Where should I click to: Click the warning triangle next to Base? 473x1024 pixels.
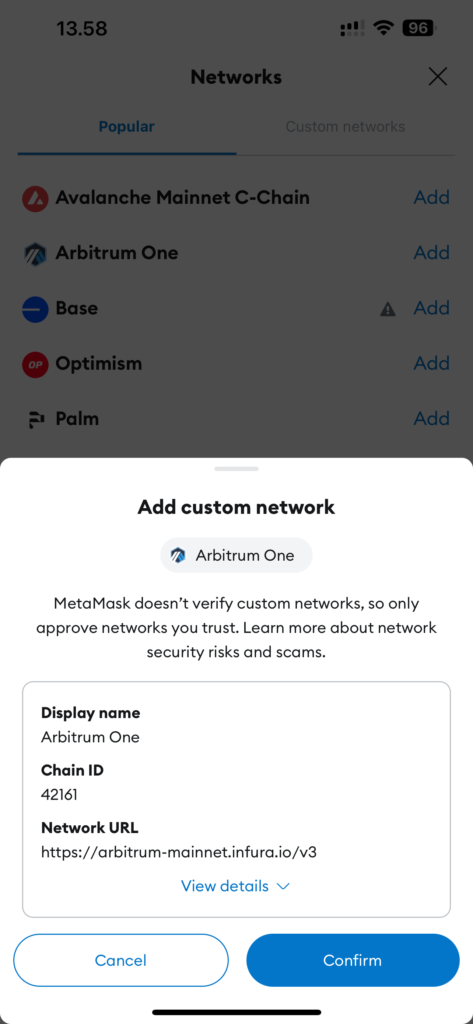click(388, 309)
